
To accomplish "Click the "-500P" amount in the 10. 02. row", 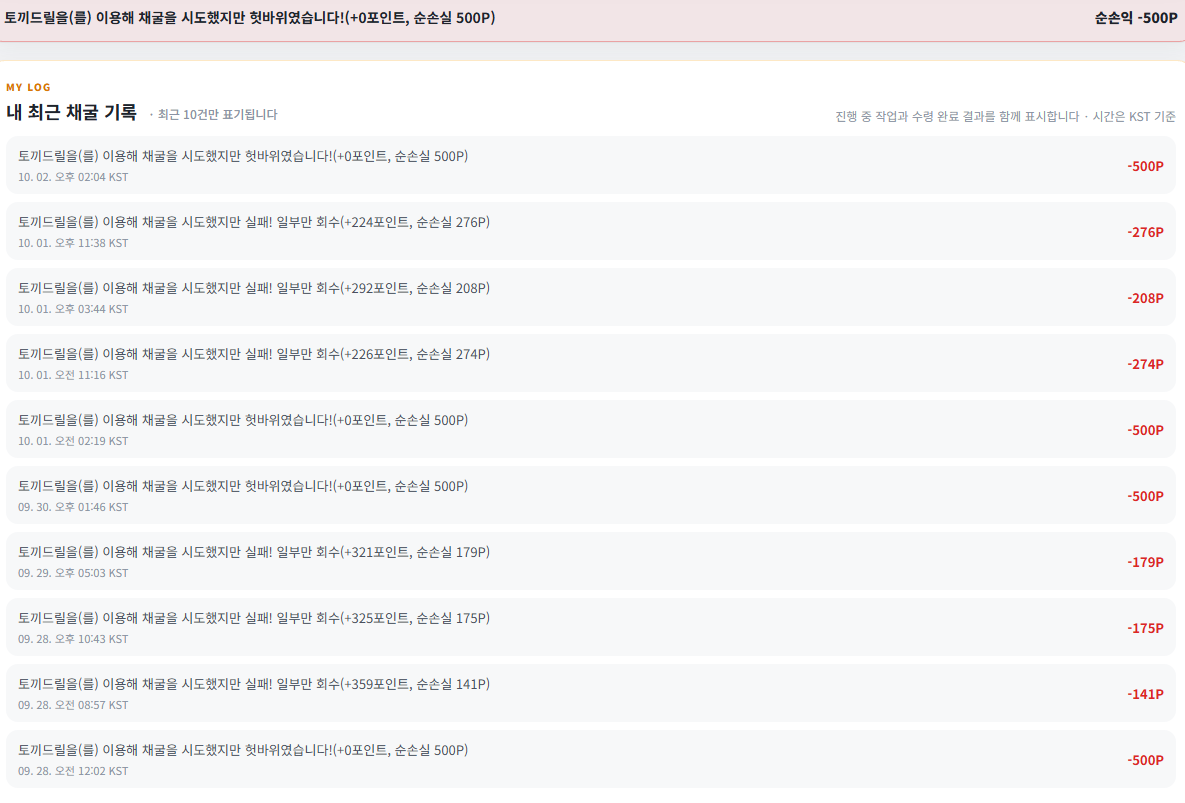I will coord(1145,166).
